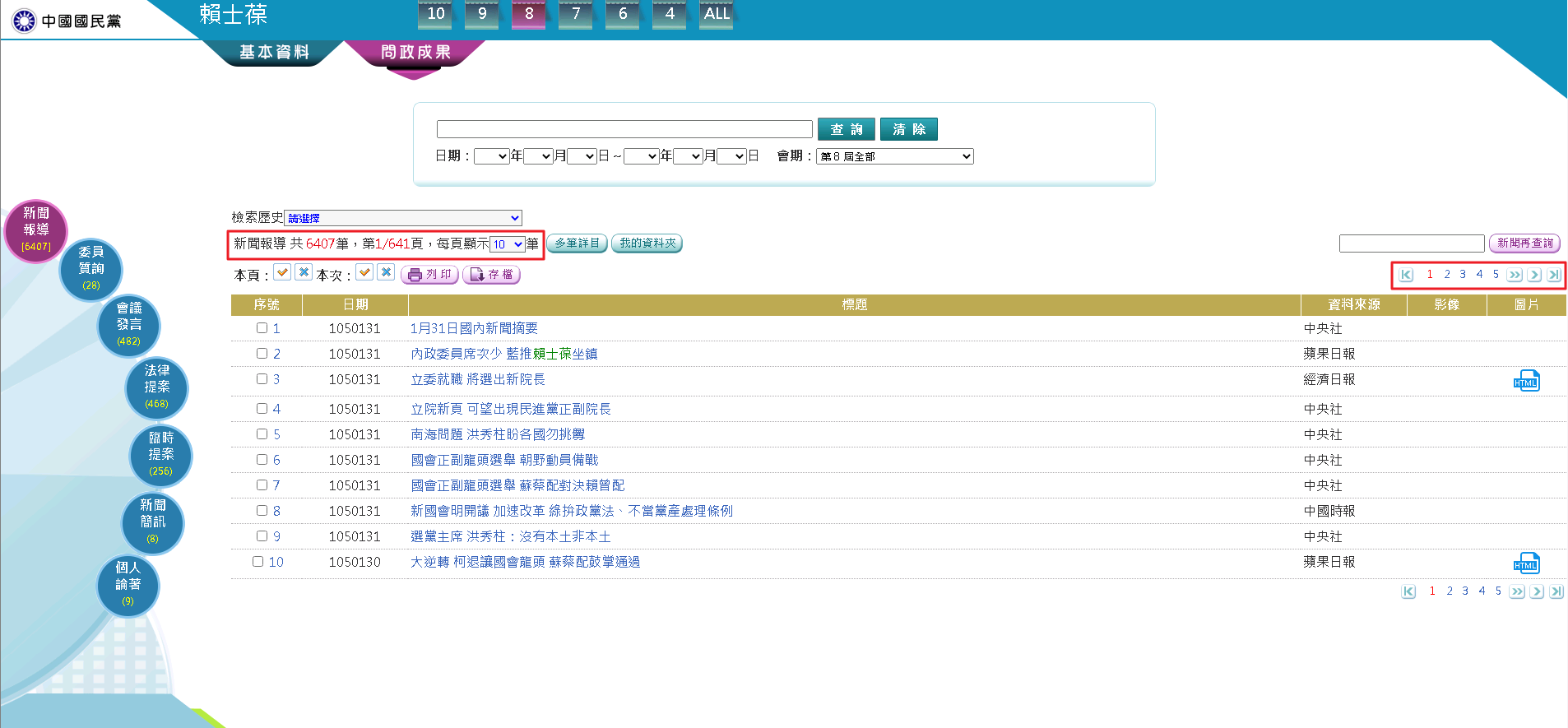Open the 會期 session dropdown
This screenshot has height=728, width=1568.
(x=894, y=156)
